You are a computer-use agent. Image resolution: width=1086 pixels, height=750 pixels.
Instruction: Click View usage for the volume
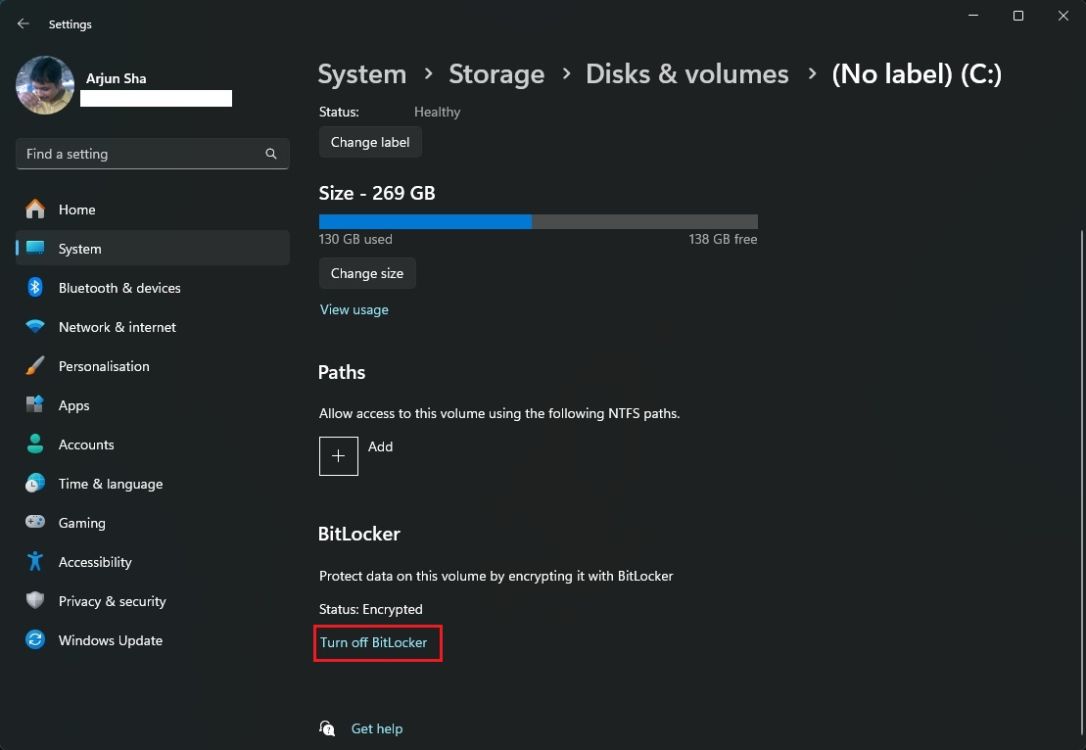point(354,309)
